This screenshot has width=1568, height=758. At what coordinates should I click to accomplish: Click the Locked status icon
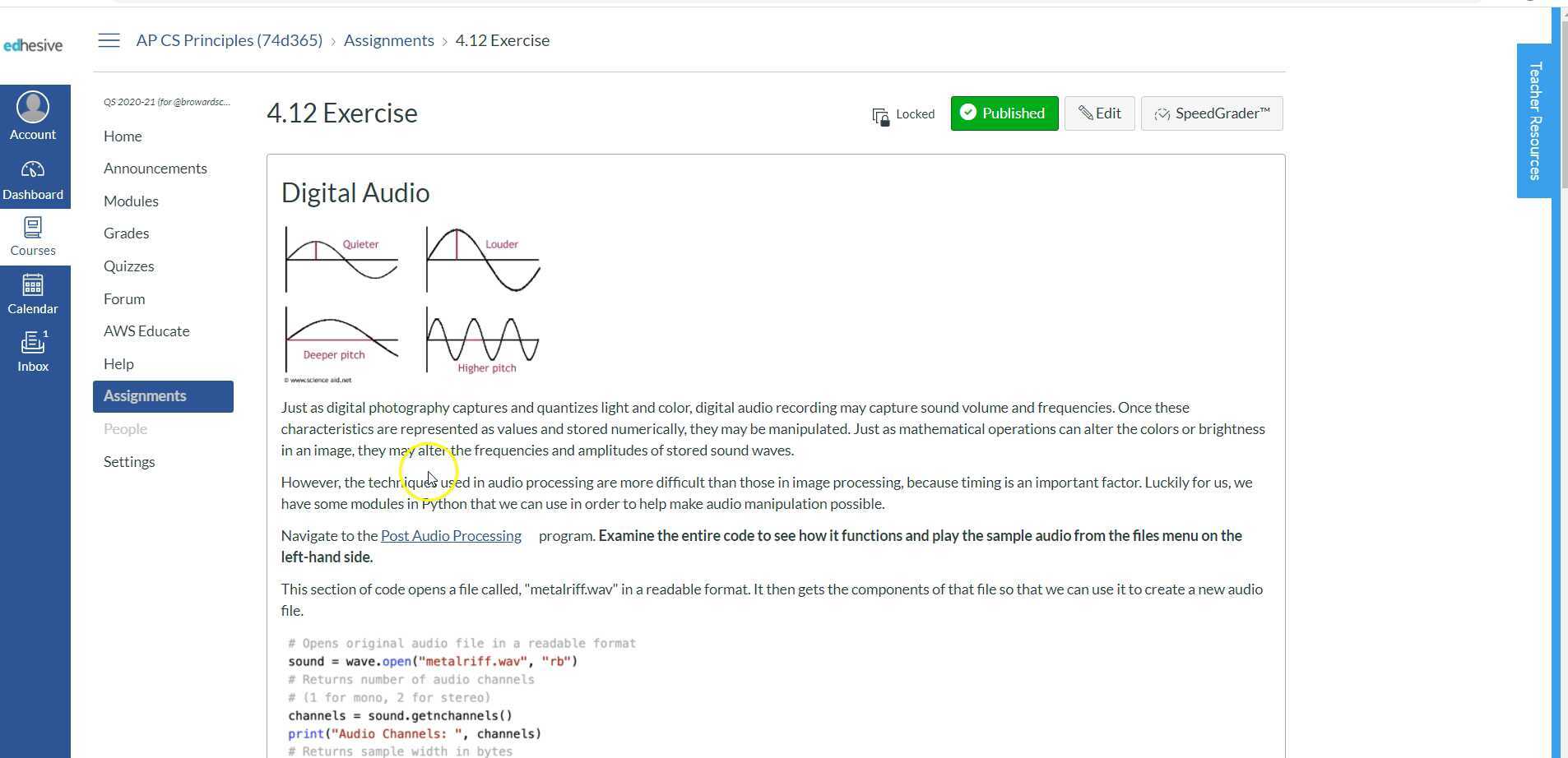coord(880,116)
